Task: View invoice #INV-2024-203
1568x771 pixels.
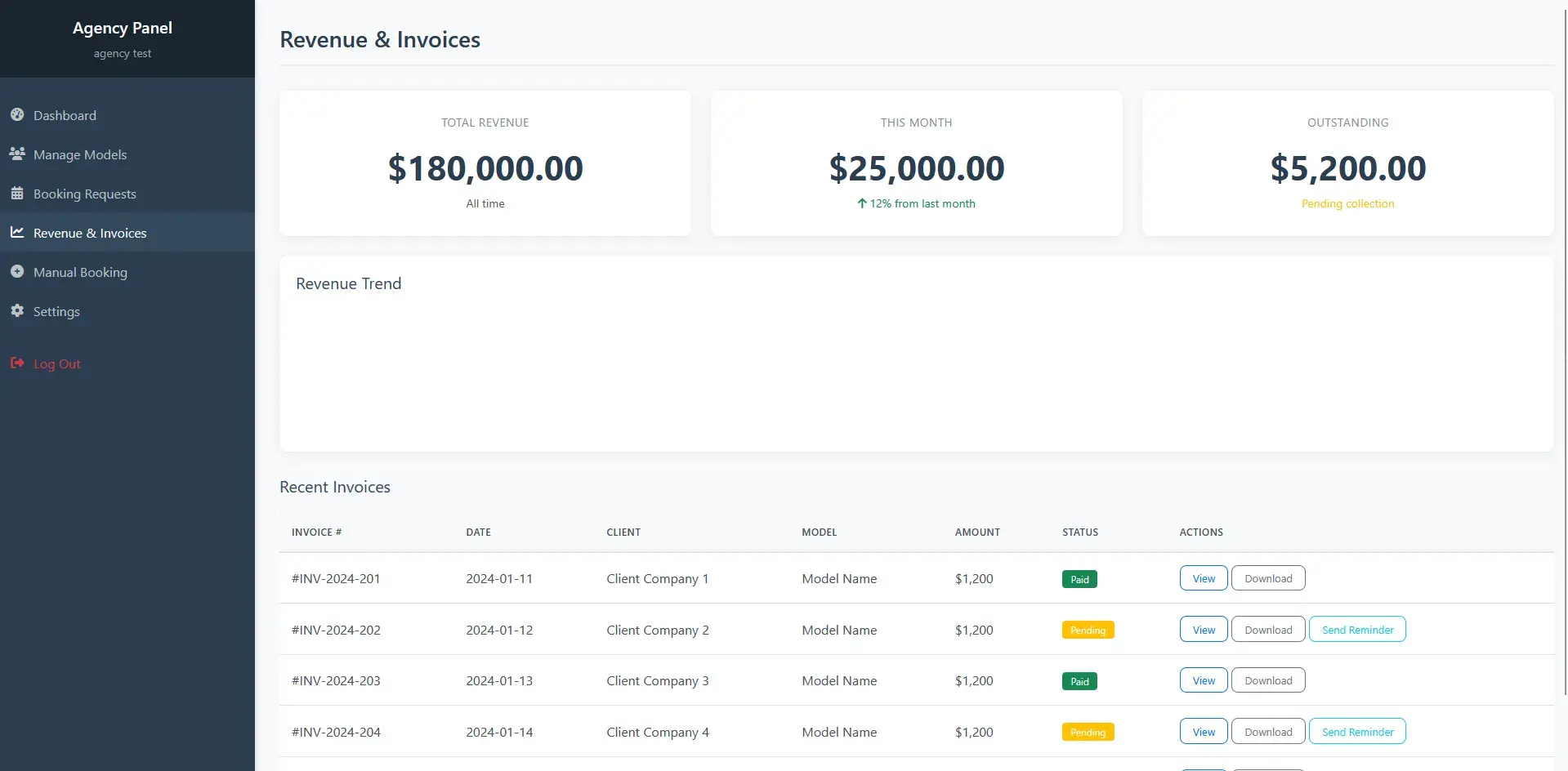Action: (x=1203, y=680)
